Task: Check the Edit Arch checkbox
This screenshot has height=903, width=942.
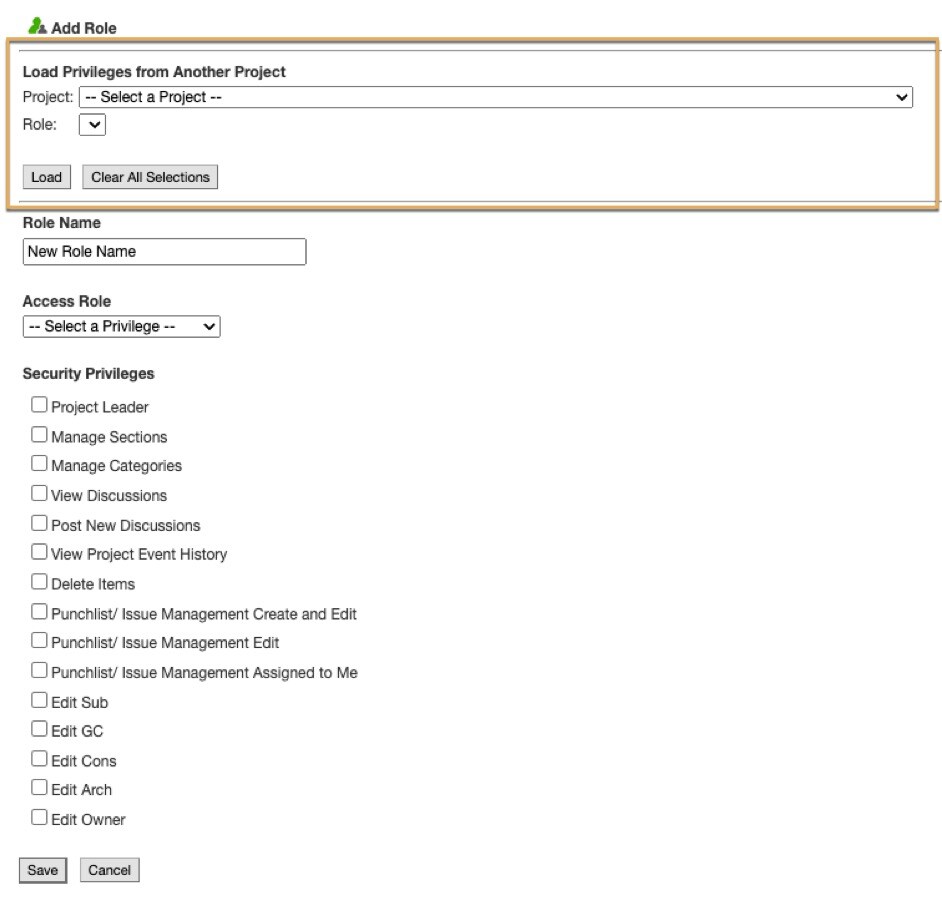Action: pyautogui.click(x=39, y=787)
